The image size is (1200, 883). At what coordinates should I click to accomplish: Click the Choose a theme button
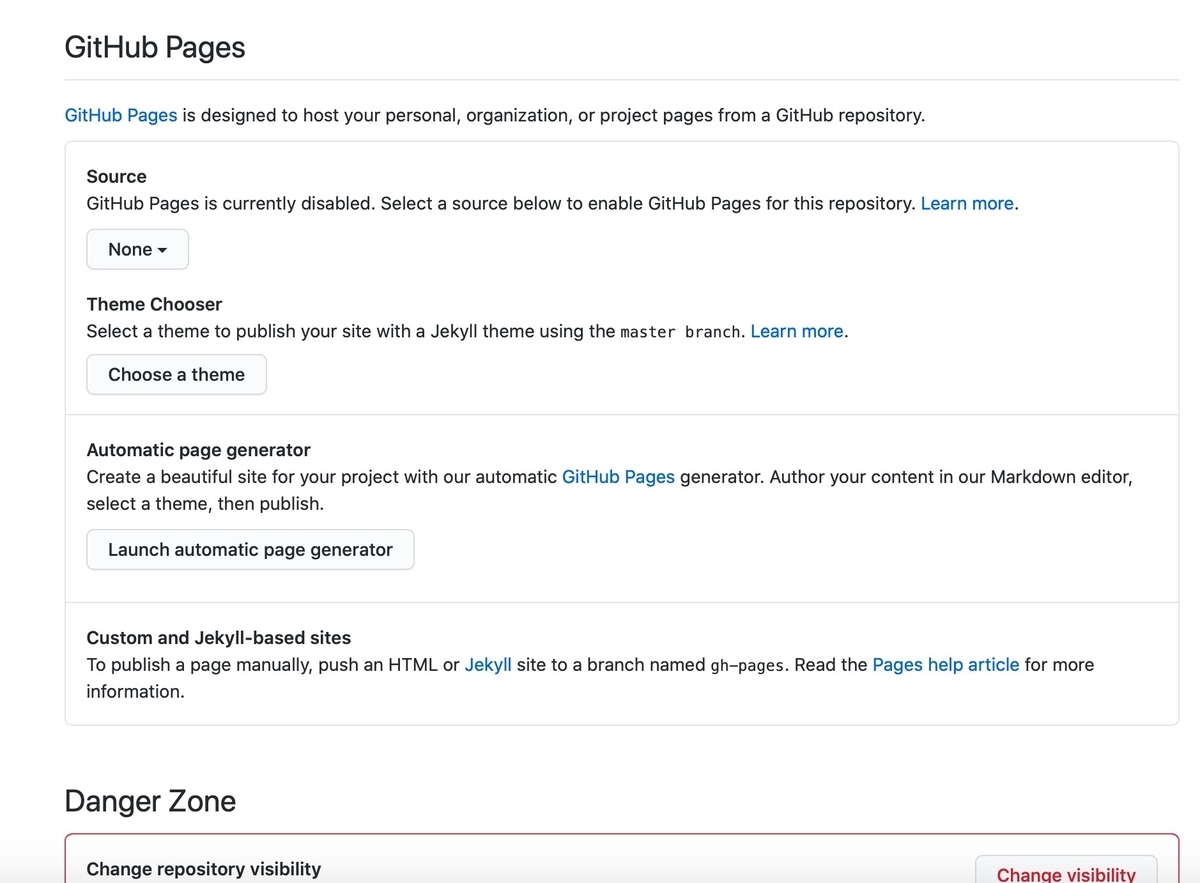(x=176, y=374)
